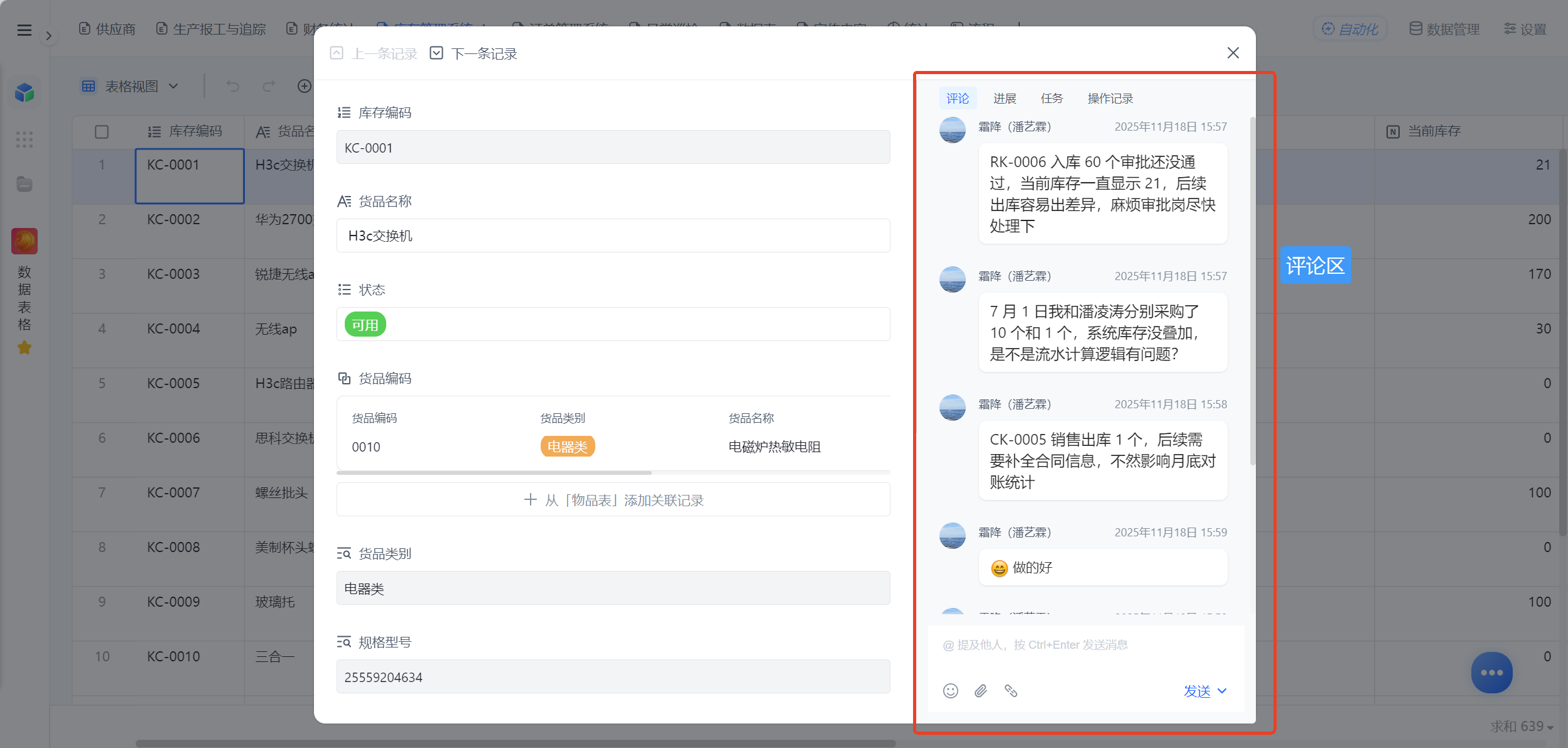The image size is (1568, 748).
Task: Click the add record plus icon
Action: coord(305,86)
